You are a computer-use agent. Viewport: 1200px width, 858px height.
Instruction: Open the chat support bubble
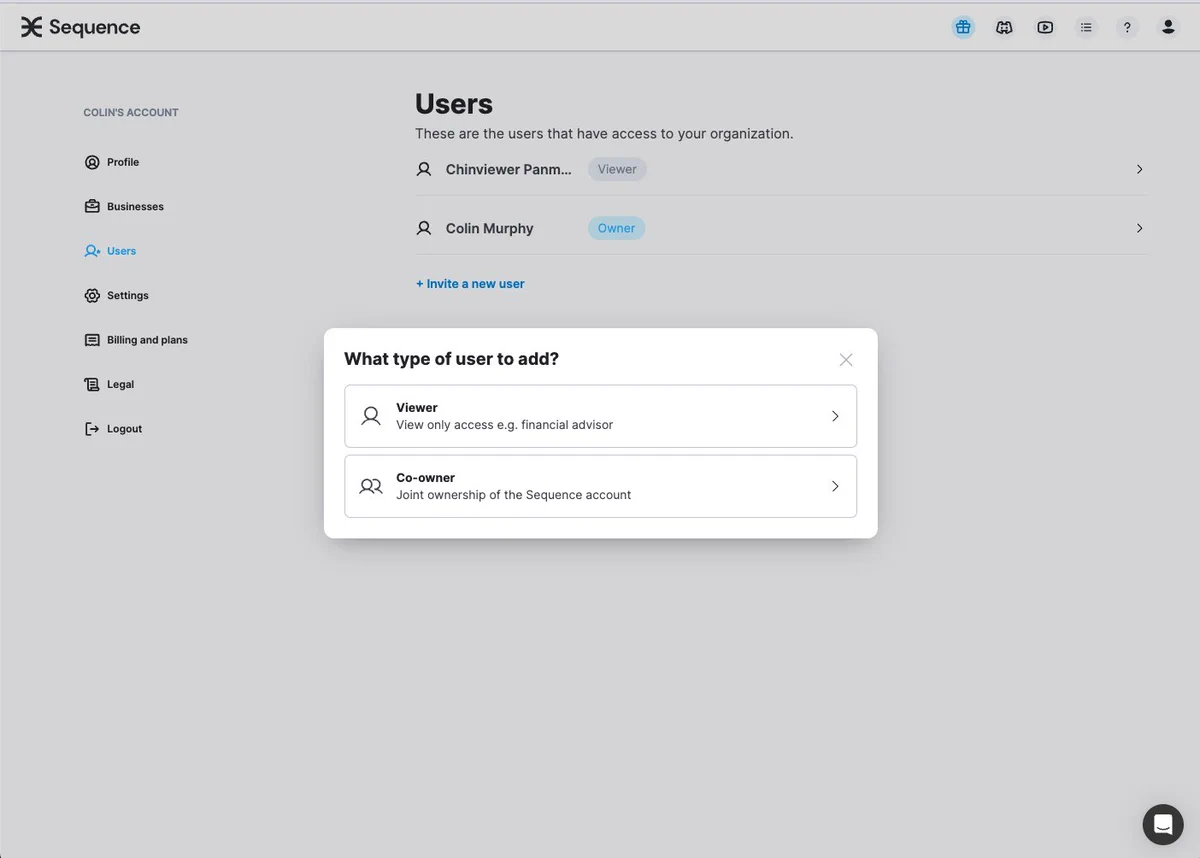(1163, 824)
